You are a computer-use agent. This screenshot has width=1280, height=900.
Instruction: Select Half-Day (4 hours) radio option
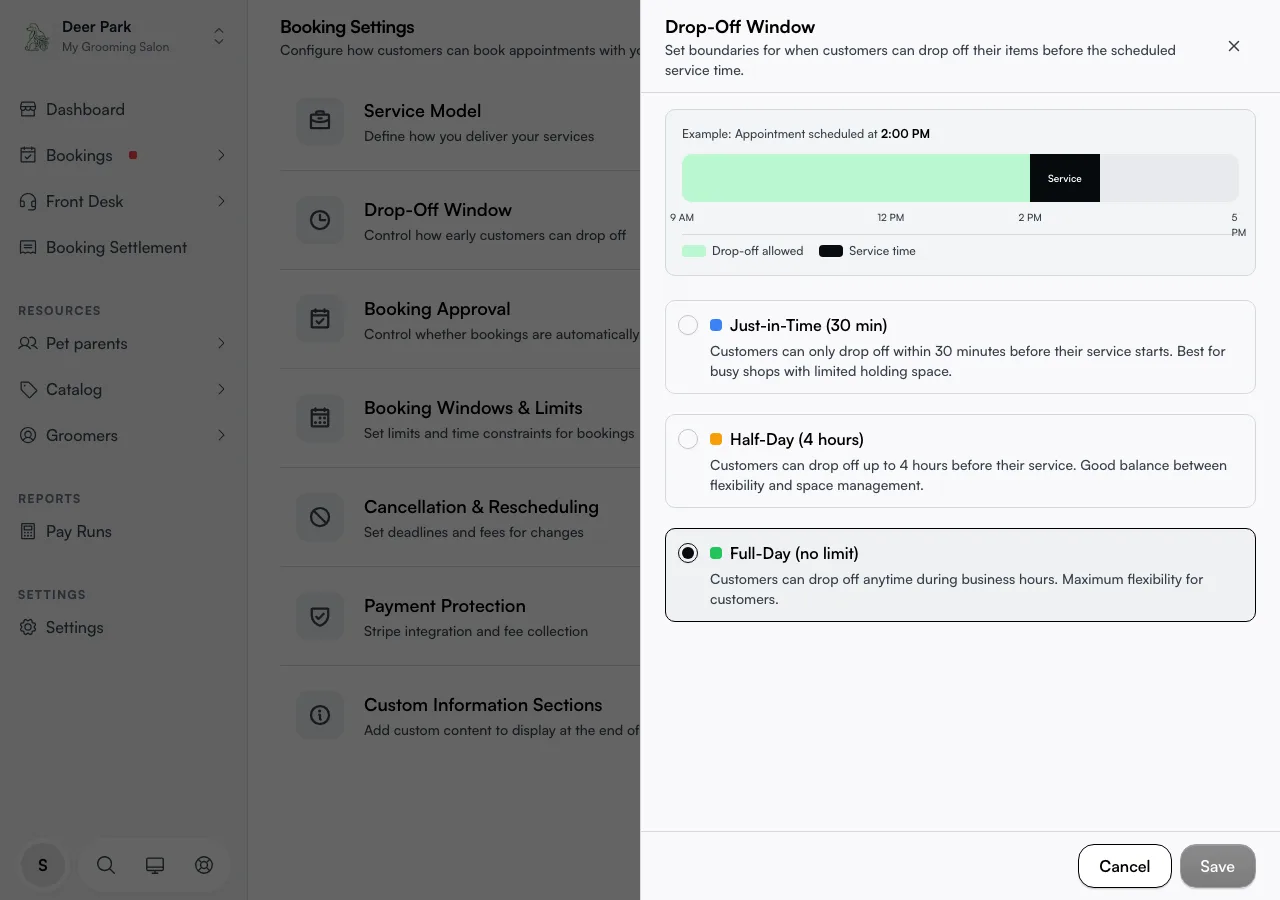pos(688,439)
